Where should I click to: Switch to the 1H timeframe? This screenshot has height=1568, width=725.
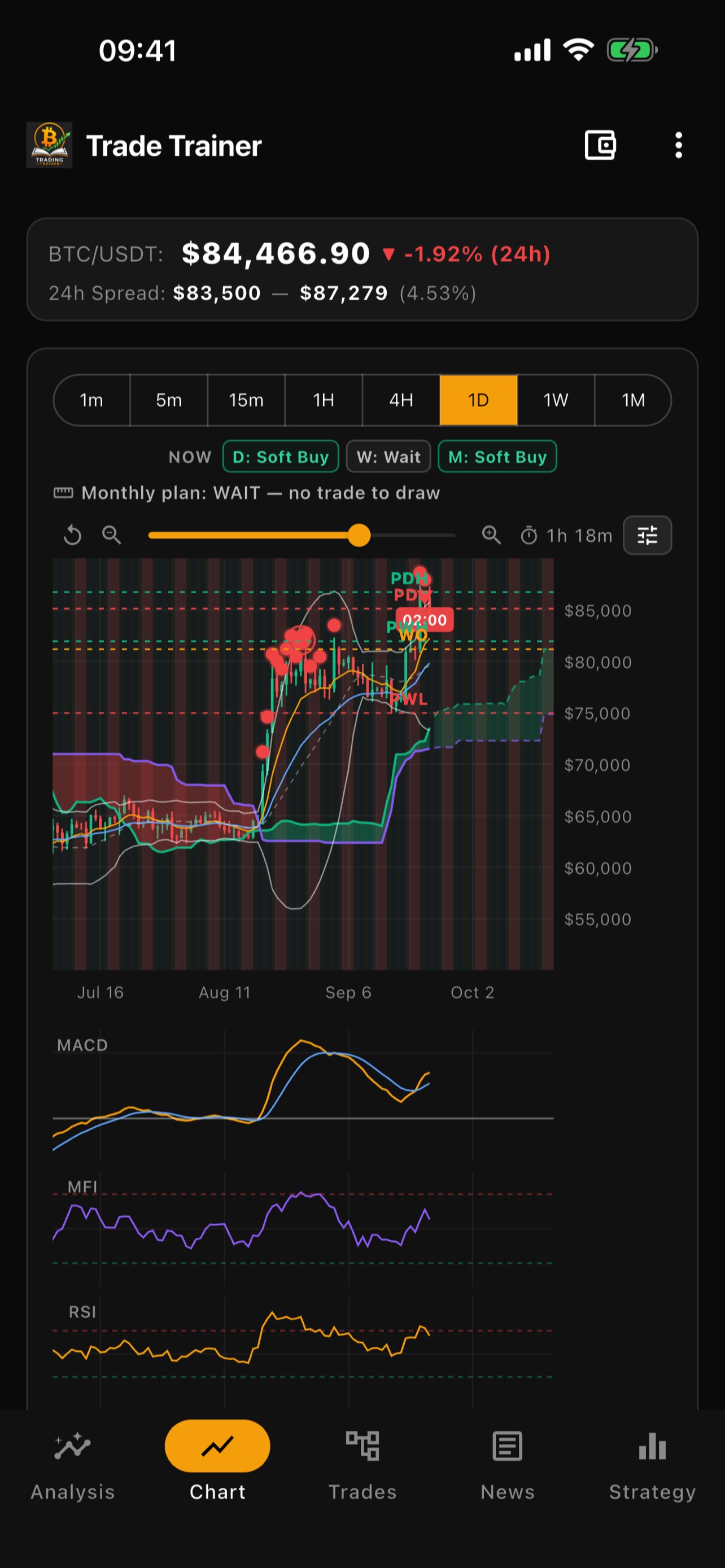pos(323,400)
